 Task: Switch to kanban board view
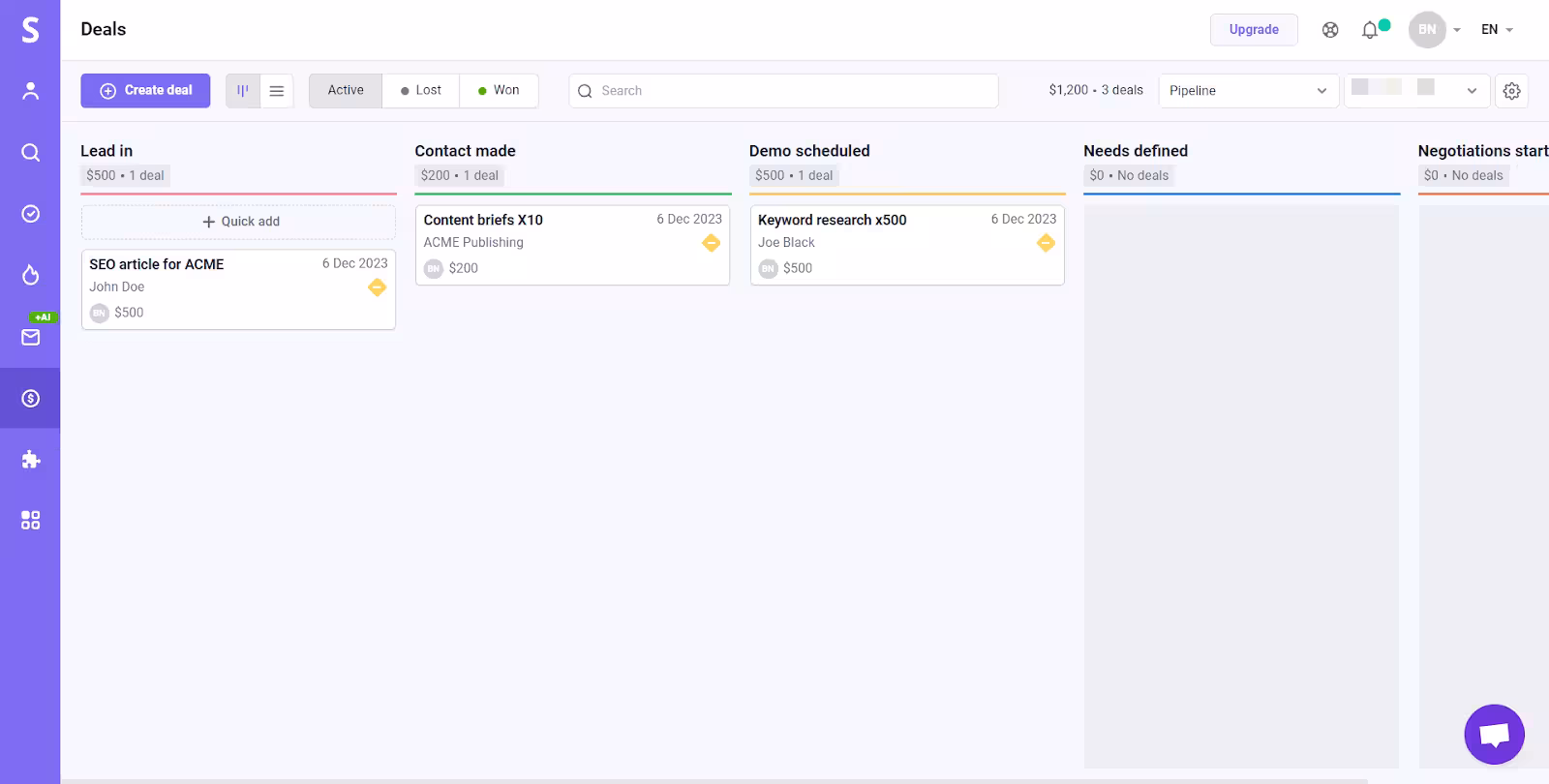click(243, 91)
